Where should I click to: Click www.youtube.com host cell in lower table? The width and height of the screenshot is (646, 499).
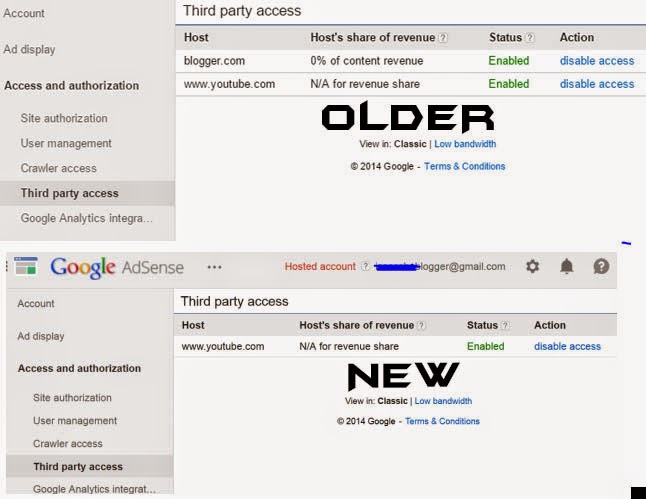(223, 347)
